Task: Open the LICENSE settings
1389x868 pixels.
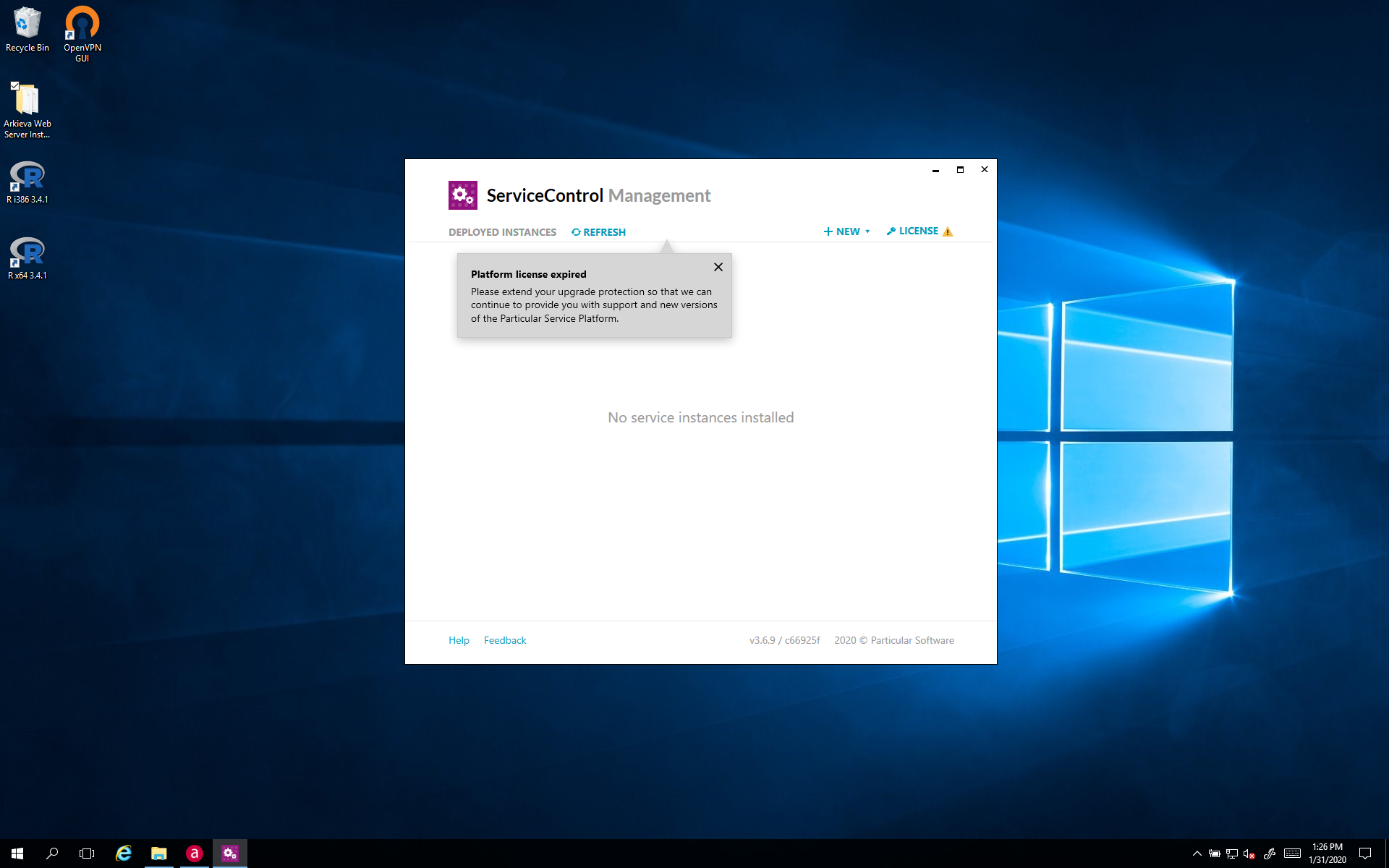Action: (x=912, y=231)
